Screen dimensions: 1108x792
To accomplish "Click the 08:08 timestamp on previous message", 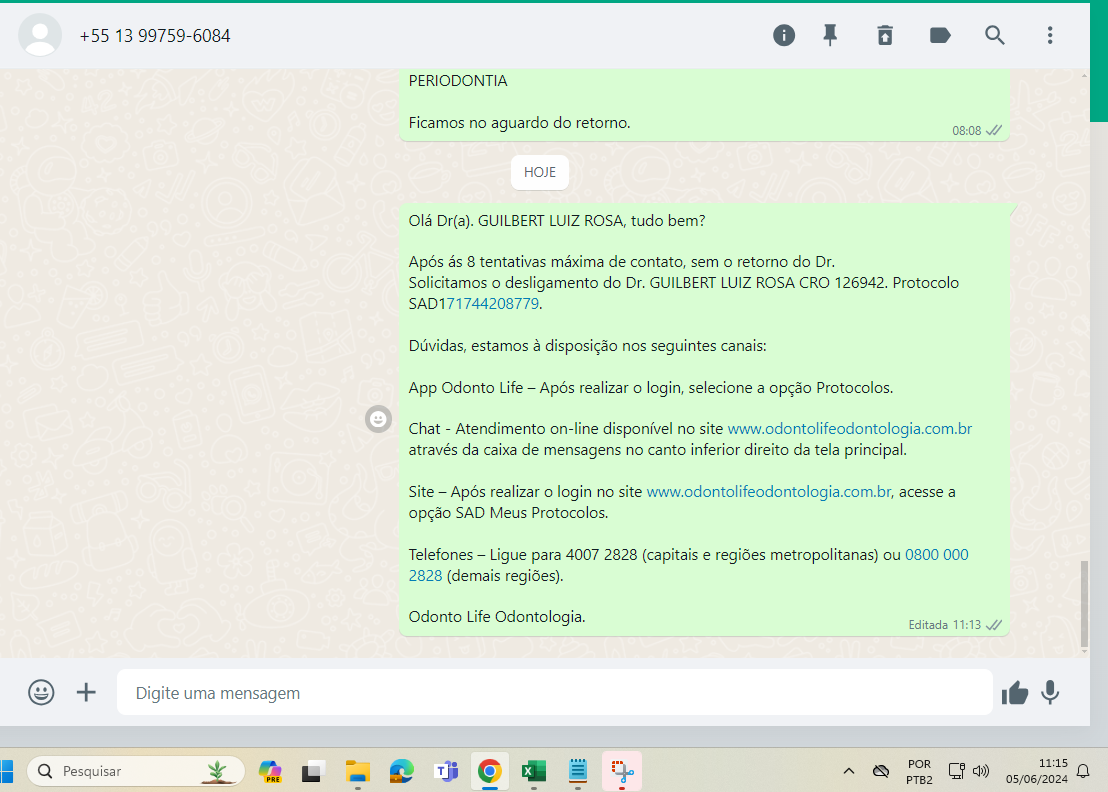I will point(966,131).
